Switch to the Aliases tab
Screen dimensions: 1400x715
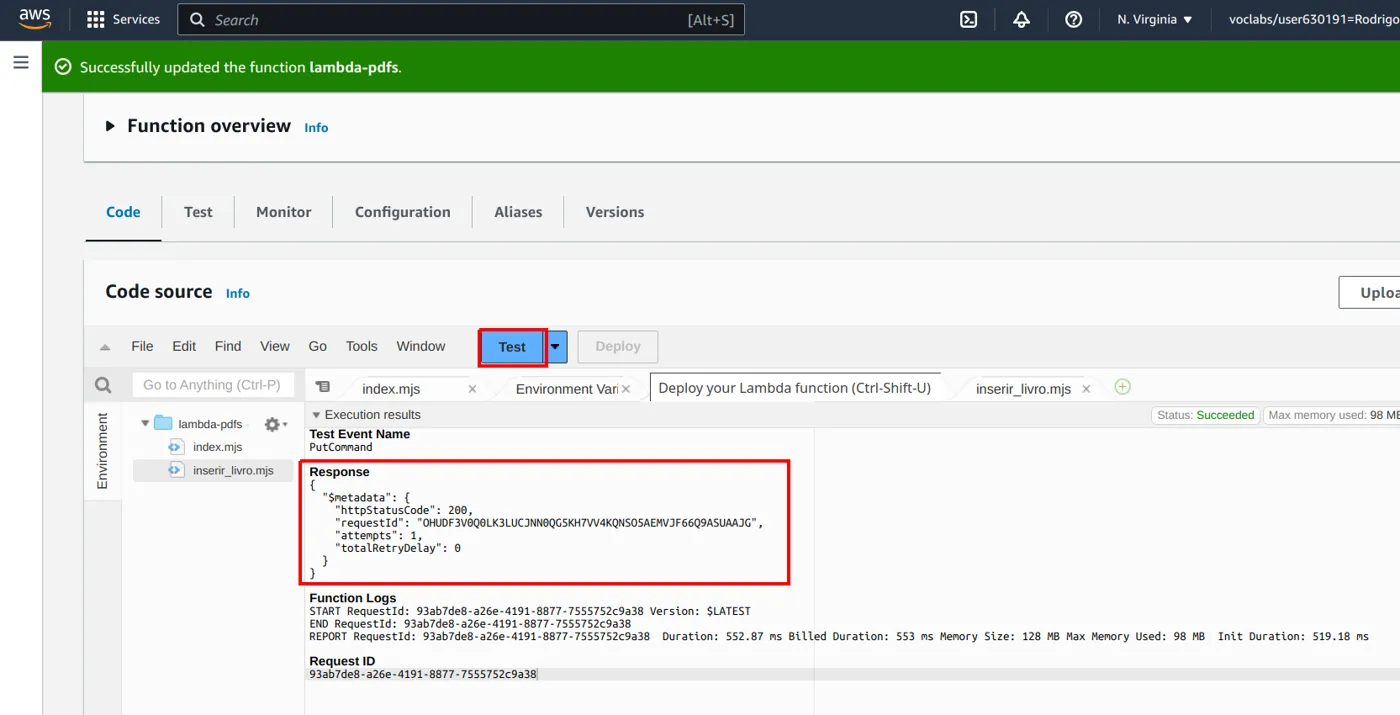click(x=518, y=212)
